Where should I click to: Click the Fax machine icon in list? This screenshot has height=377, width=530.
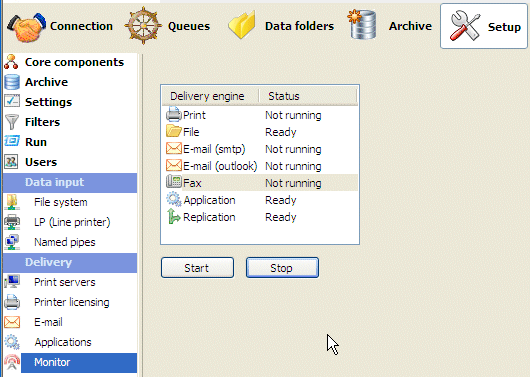click(174, 182)
